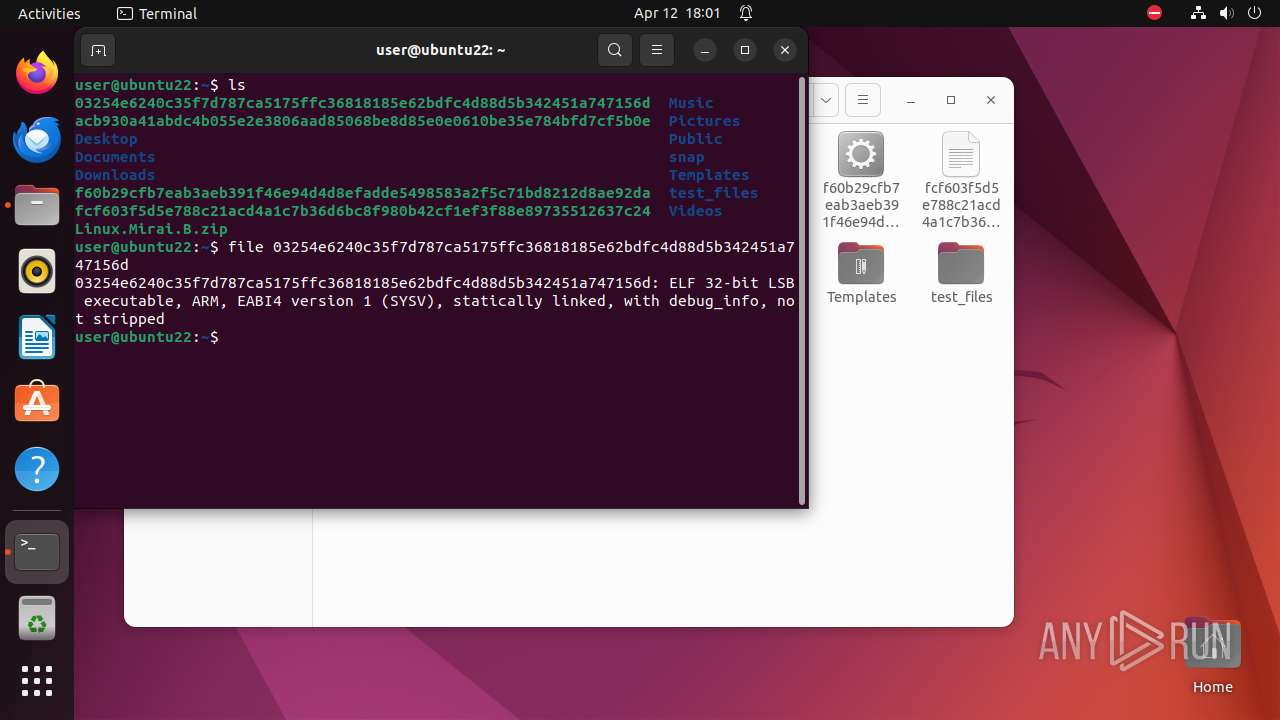Image resolution: width=1280 pixels, height=720 pixels.
Task: Minimize the terminal window
Action: coord(705,50)
